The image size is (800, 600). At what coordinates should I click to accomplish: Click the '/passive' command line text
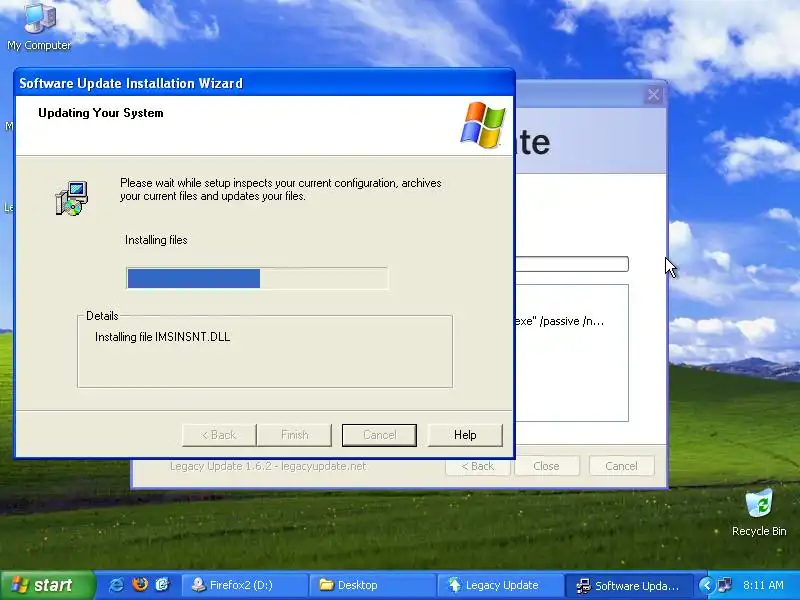[x=560, y=321]
